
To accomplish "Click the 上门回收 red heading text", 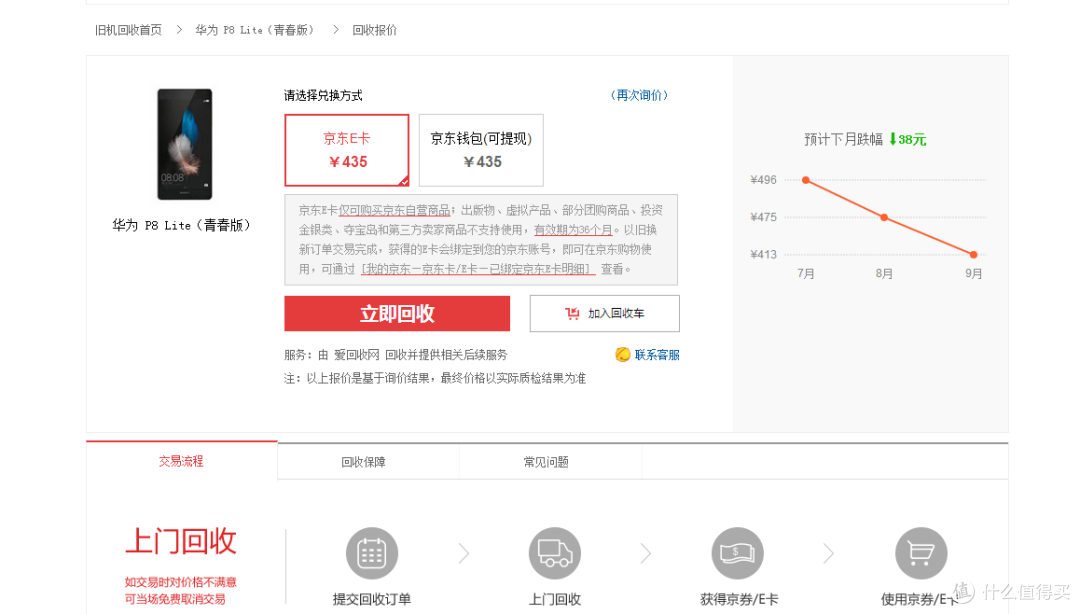I will click(x=181, y=542).
